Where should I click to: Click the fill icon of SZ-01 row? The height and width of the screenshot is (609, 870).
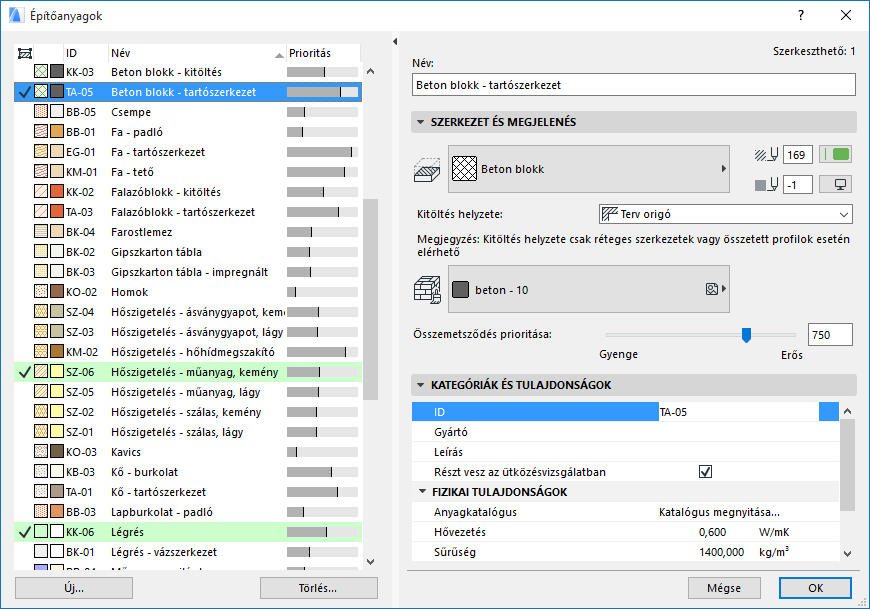pos(41,431)
